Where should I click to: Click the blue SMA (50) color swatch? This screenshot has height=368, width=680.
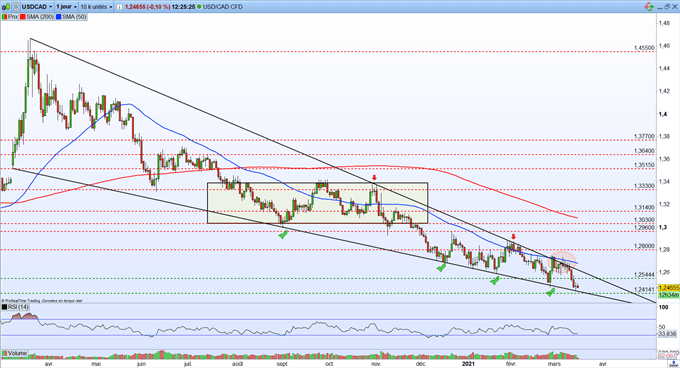tap(59, 17)
